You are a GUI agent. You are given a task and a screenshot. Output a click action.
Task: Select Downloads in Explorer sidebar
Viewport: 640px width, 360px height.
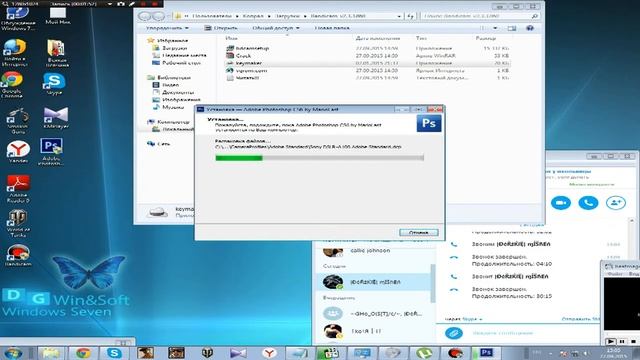[x=170, y=48]
